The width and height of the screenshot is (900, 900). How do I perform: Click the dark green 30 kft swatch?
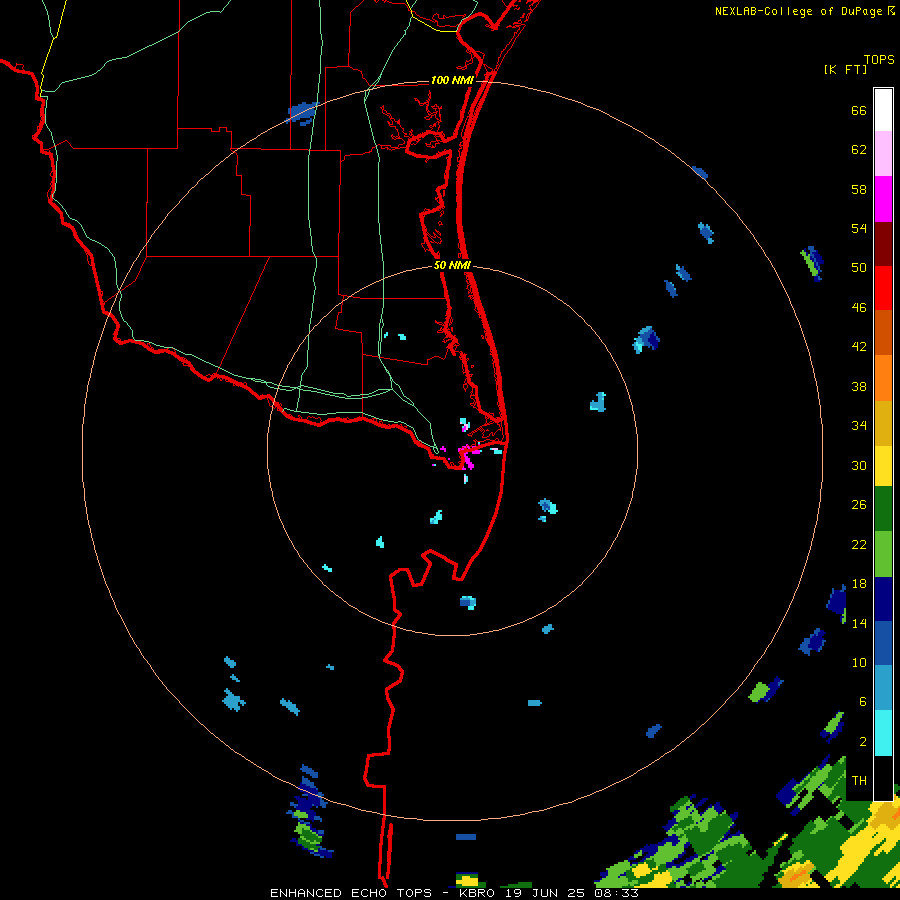click(883, 509)
